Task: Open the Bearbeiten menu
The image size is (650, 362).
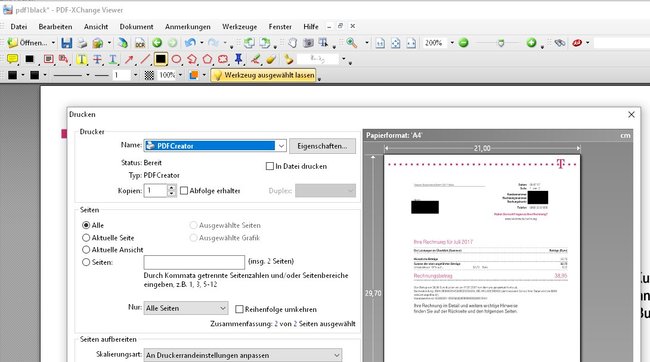Action: pyautogui.click(x=55, y=27)
